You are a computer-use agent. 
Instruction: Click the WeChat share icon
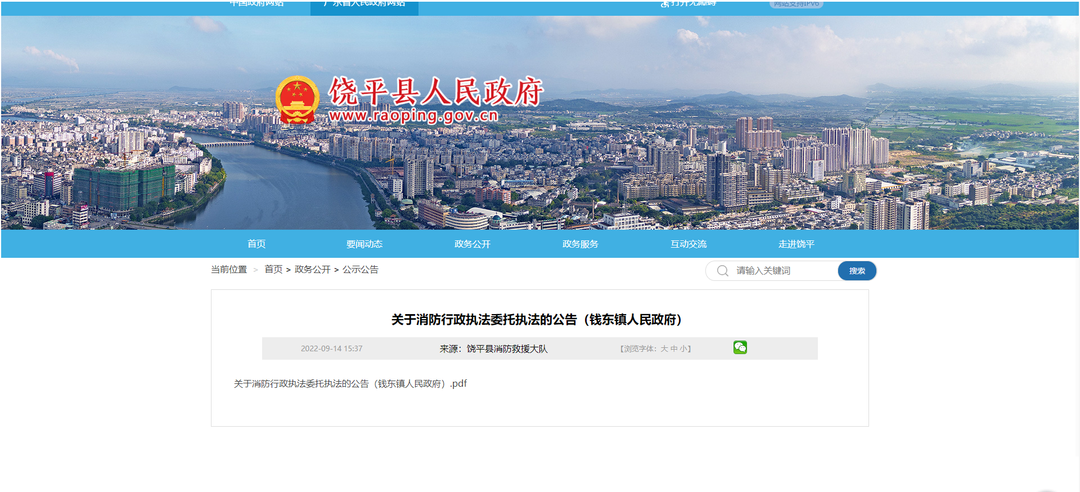click(x=740, y=347)
